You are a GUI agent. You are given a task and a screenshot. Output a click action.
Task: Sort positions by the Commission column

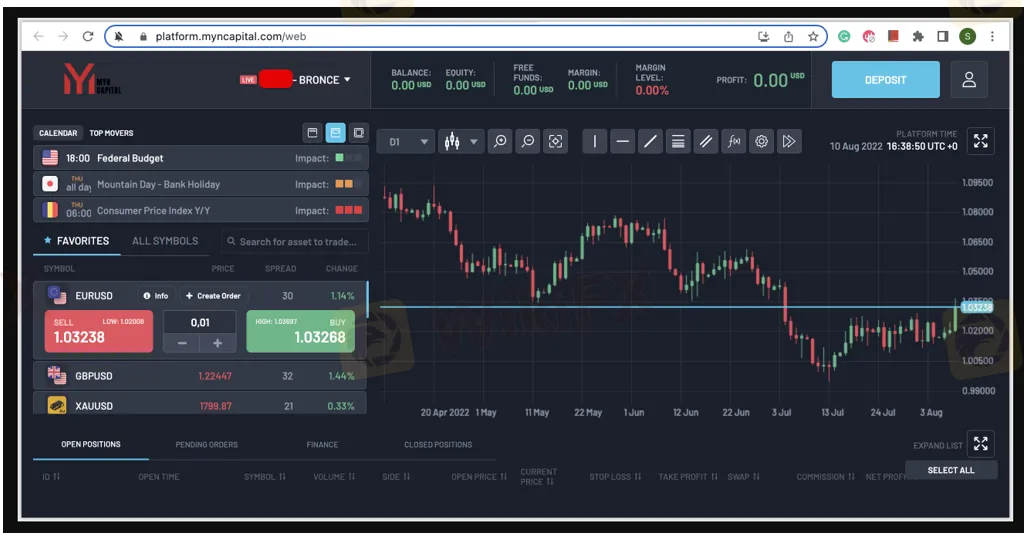[x=825, y=477]
